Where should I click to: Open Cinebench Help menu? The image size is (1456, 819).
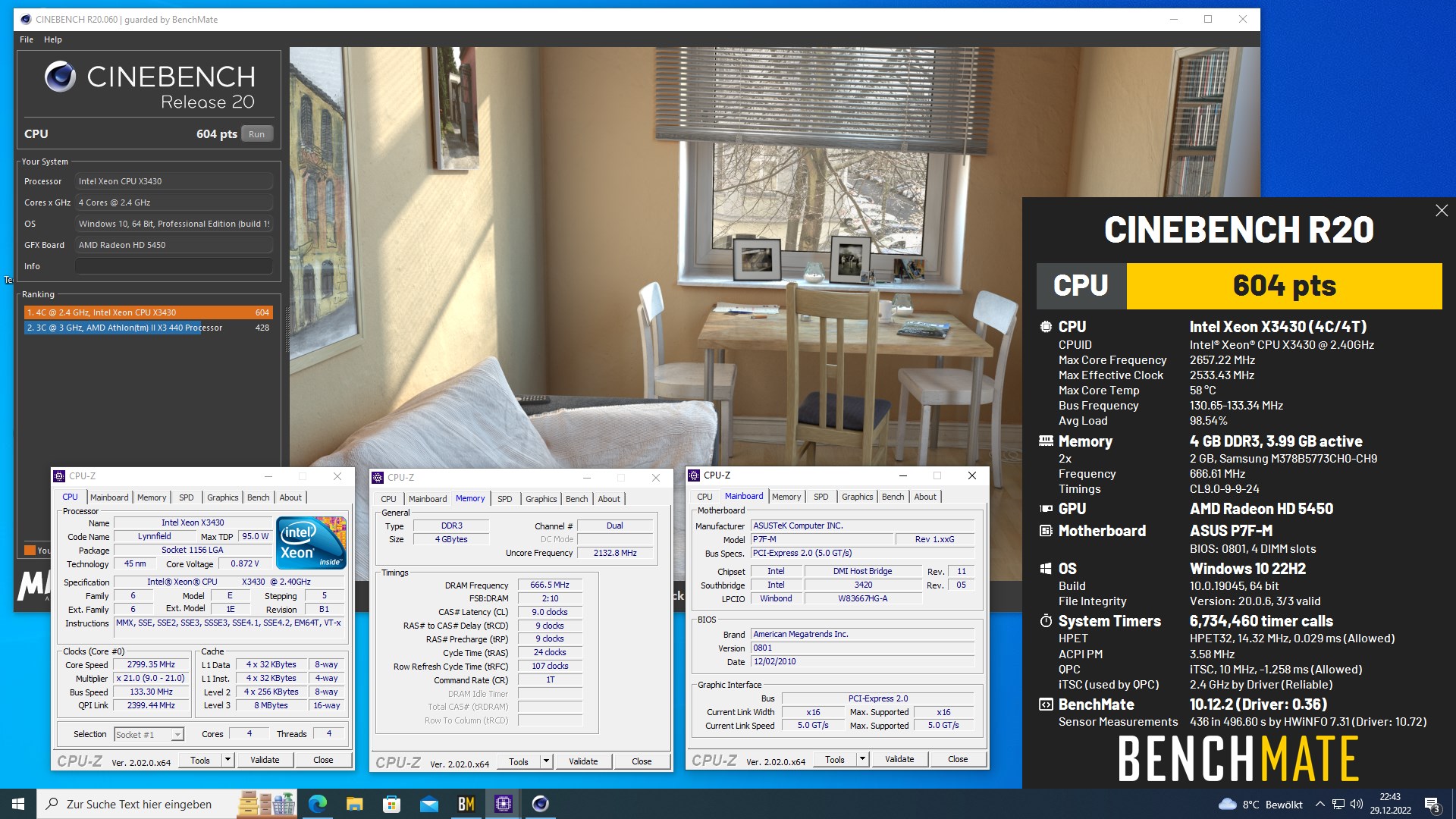coord(53,39)
